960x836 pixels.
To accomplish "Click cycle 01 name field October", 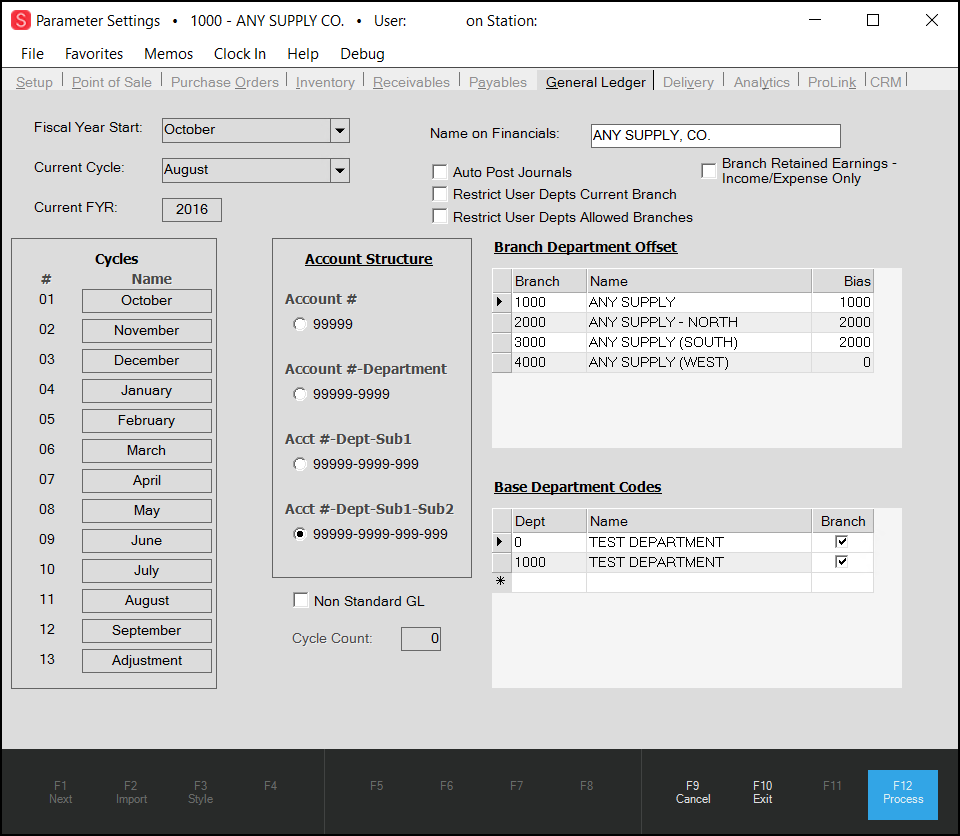I will (x=147, y=301).
